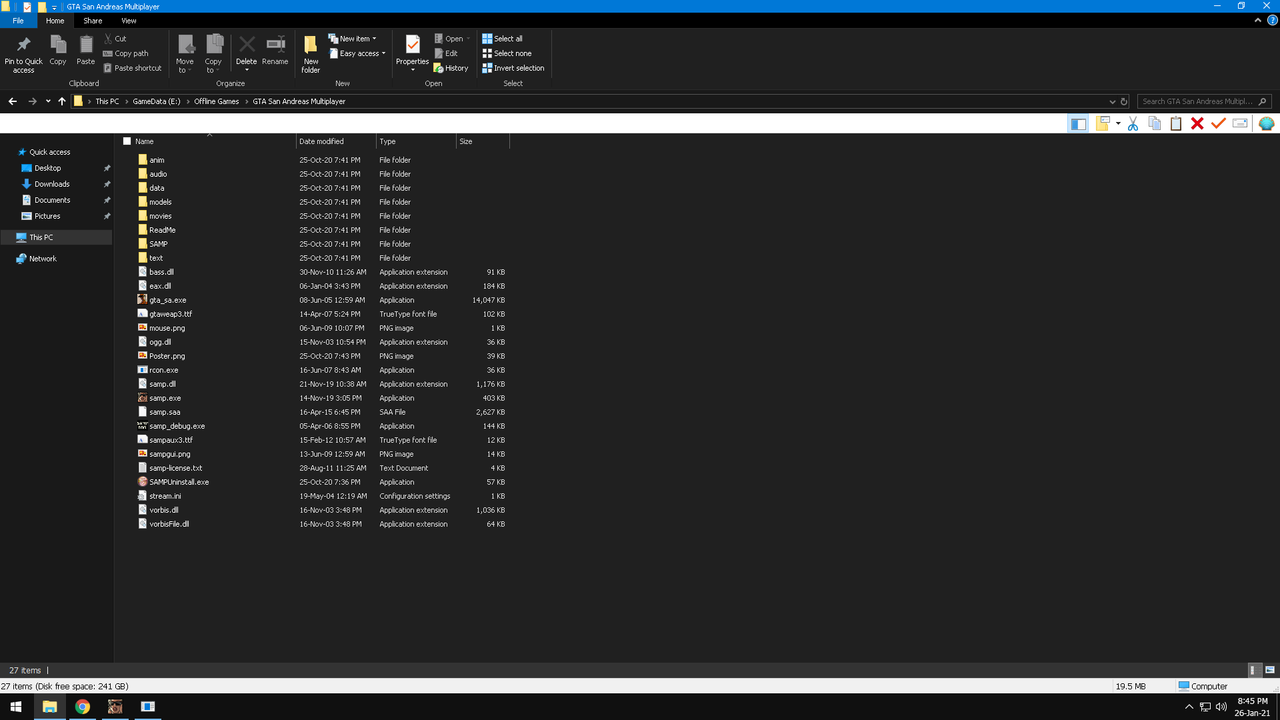1280x720 pixels.
Task: Click the Copy icon in white toolbar
Action: pos(1154,124)
